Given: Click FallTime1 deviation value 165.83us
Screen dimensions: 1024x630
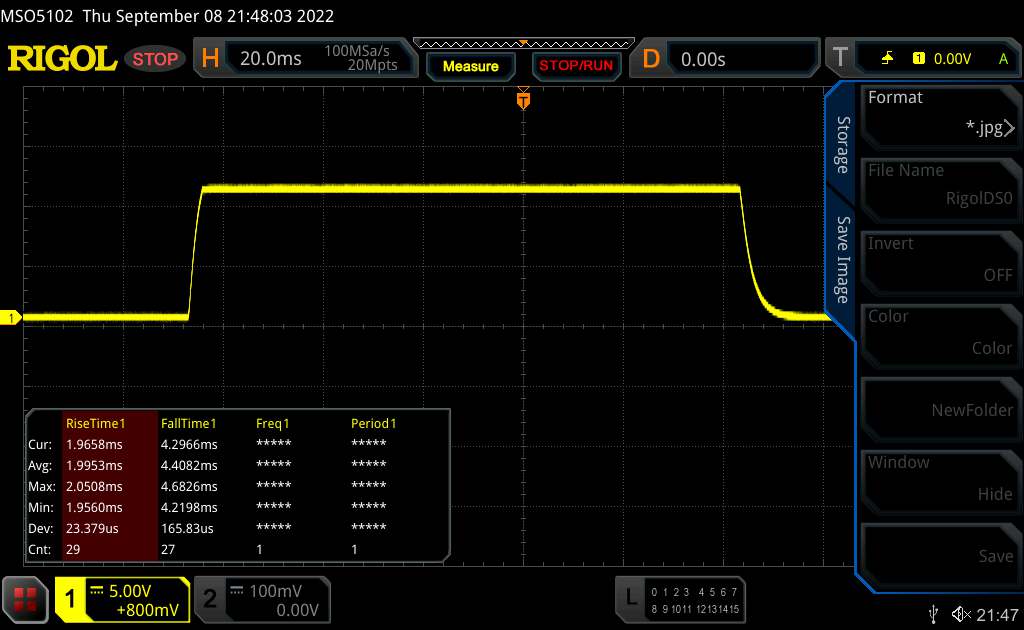Looking at the screenshot, I should (187, 528).
